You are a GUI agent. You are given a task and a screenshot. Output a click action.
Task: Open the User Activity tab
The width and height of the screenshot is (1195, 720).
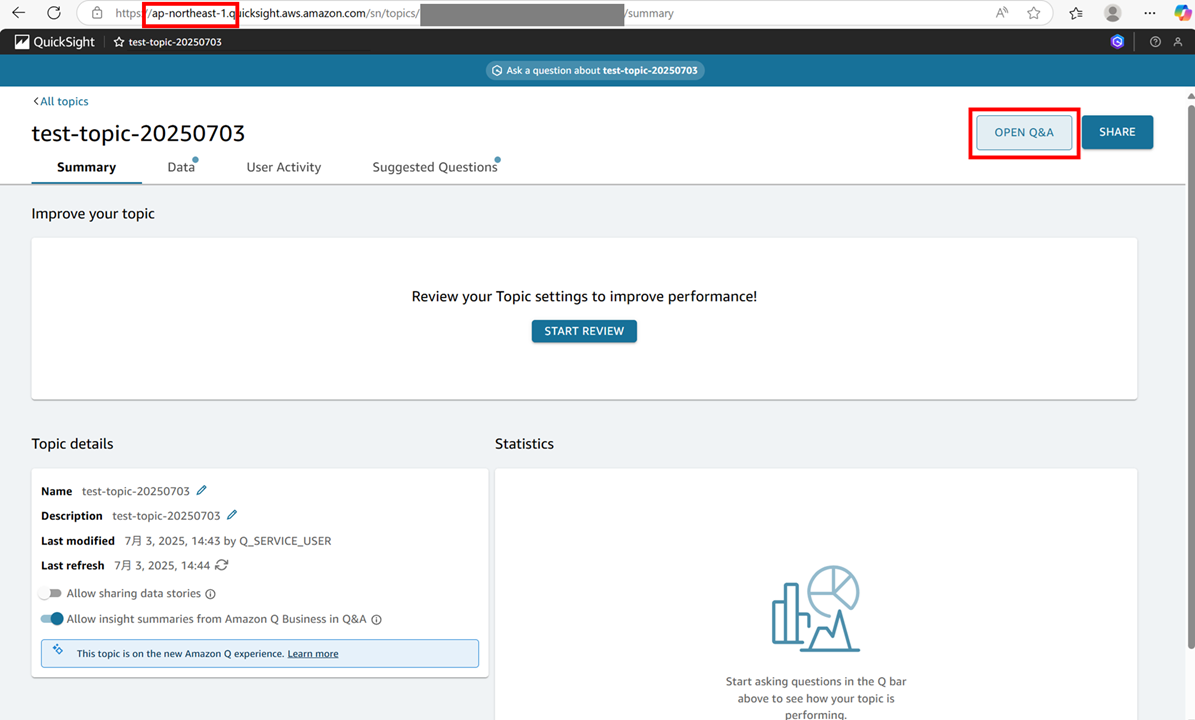284,167
